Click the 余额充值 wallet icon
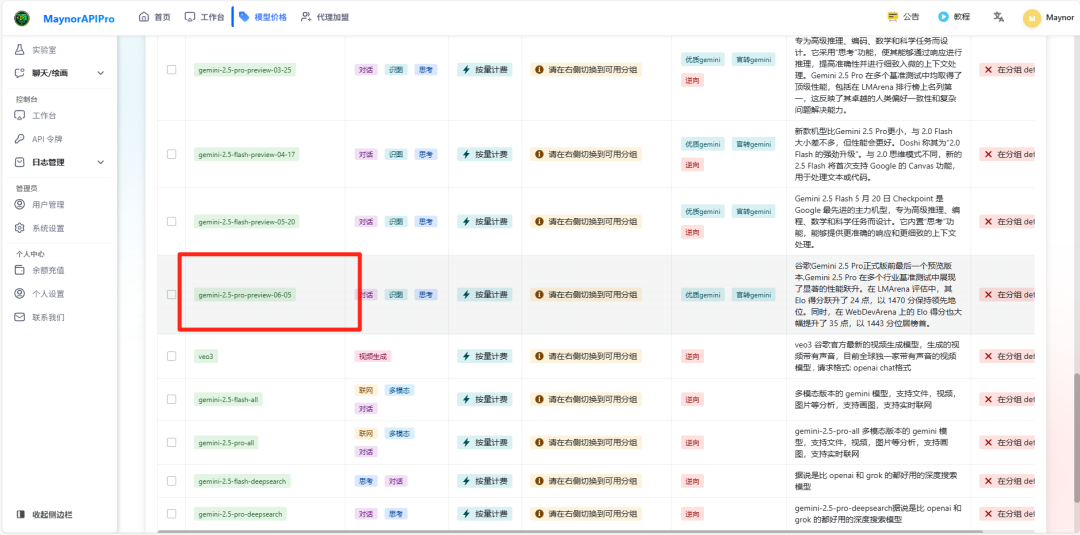 (19, 271)
